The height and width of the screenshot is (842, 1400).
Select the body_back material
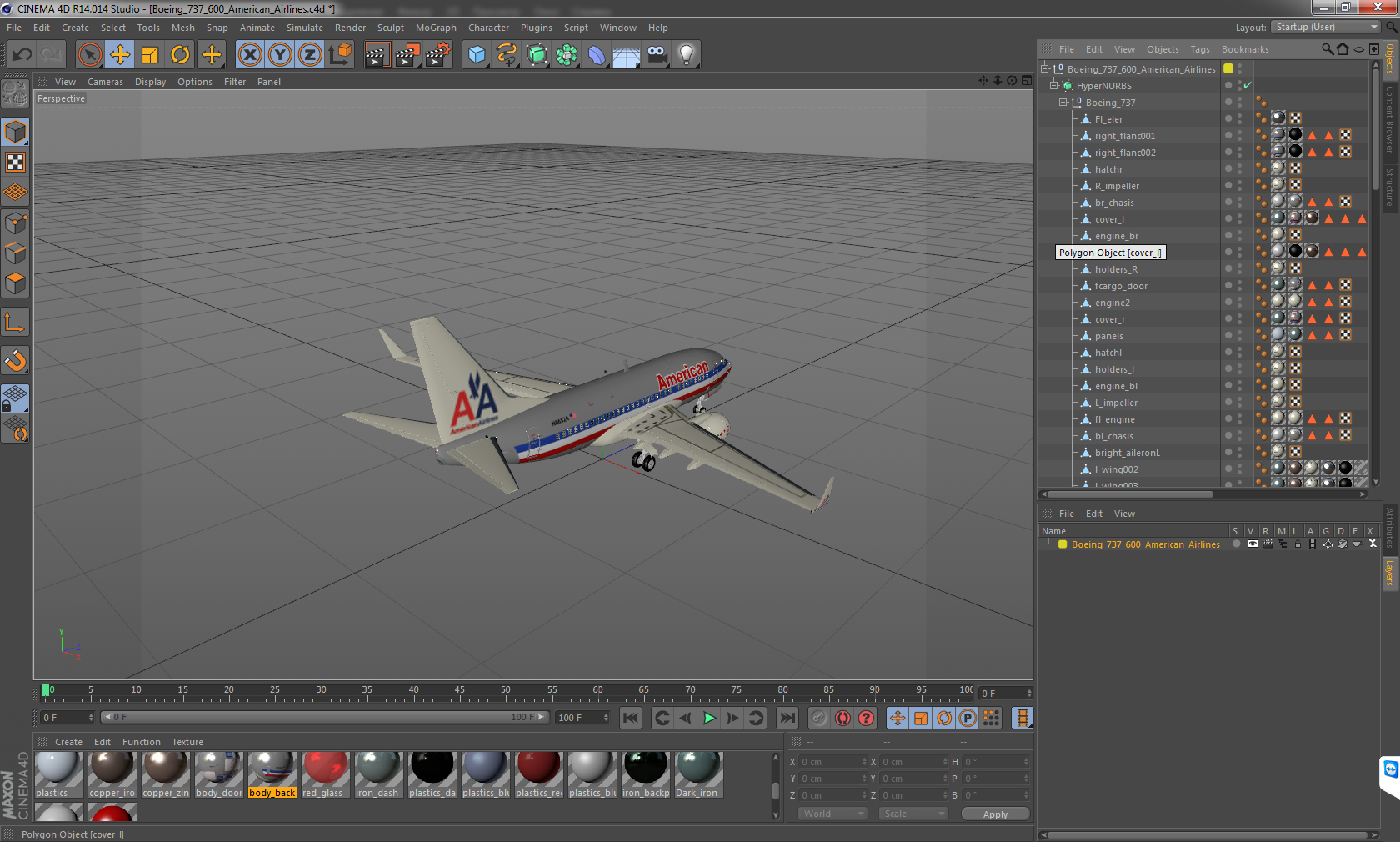(272, 774)
